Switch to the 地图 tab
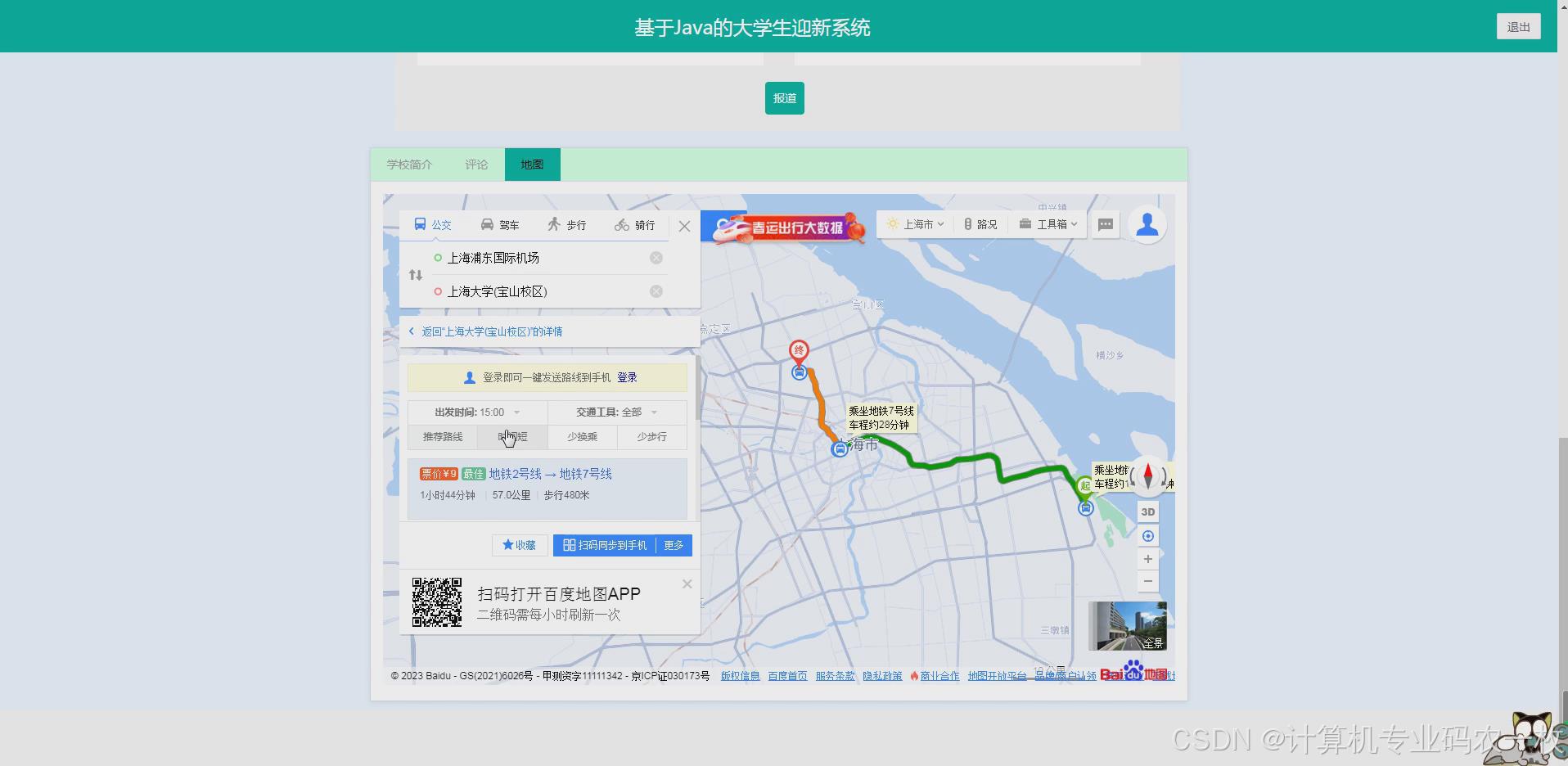Viewport: 1568px width, 766px height. (x=532, y=164)
